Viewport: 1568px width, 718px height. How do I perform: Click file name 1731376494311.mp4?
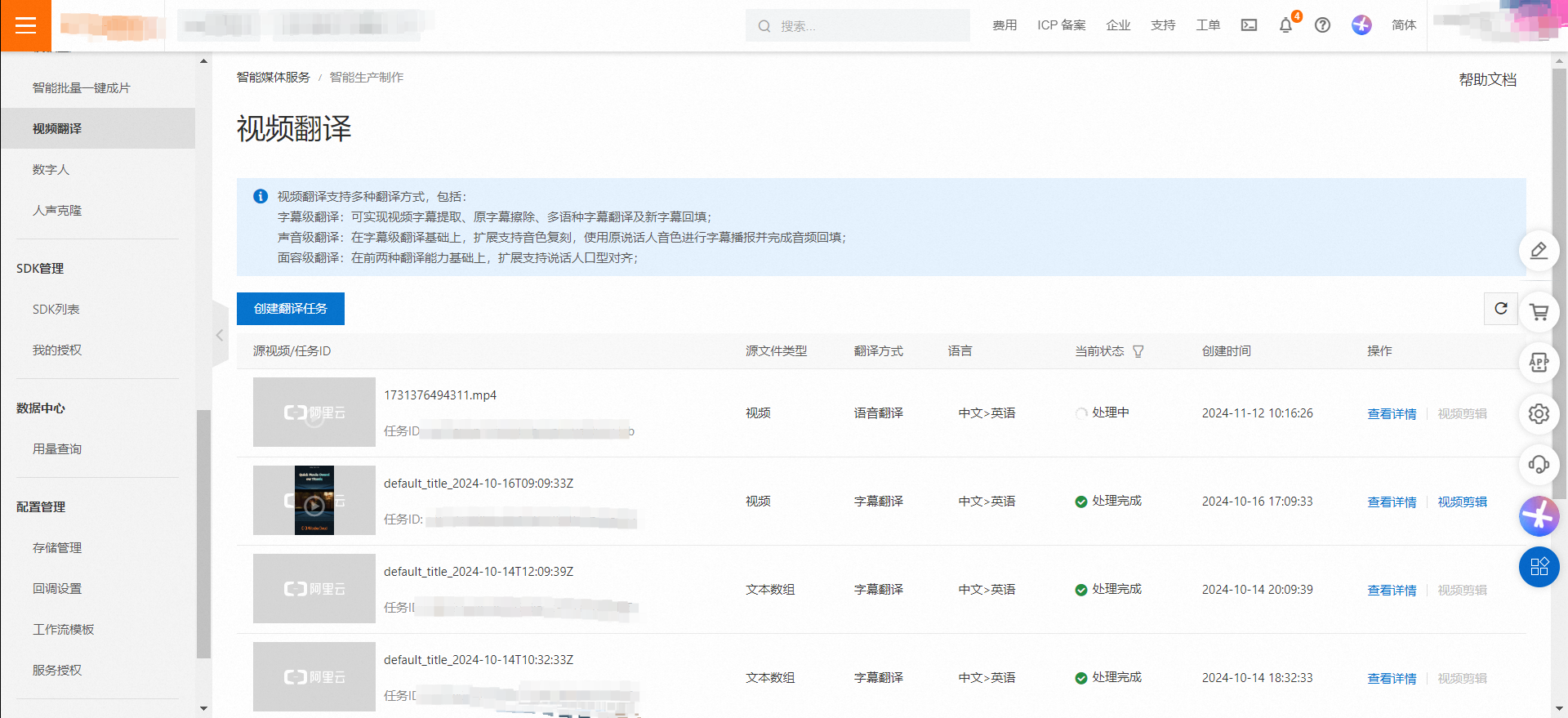(440, 395)
